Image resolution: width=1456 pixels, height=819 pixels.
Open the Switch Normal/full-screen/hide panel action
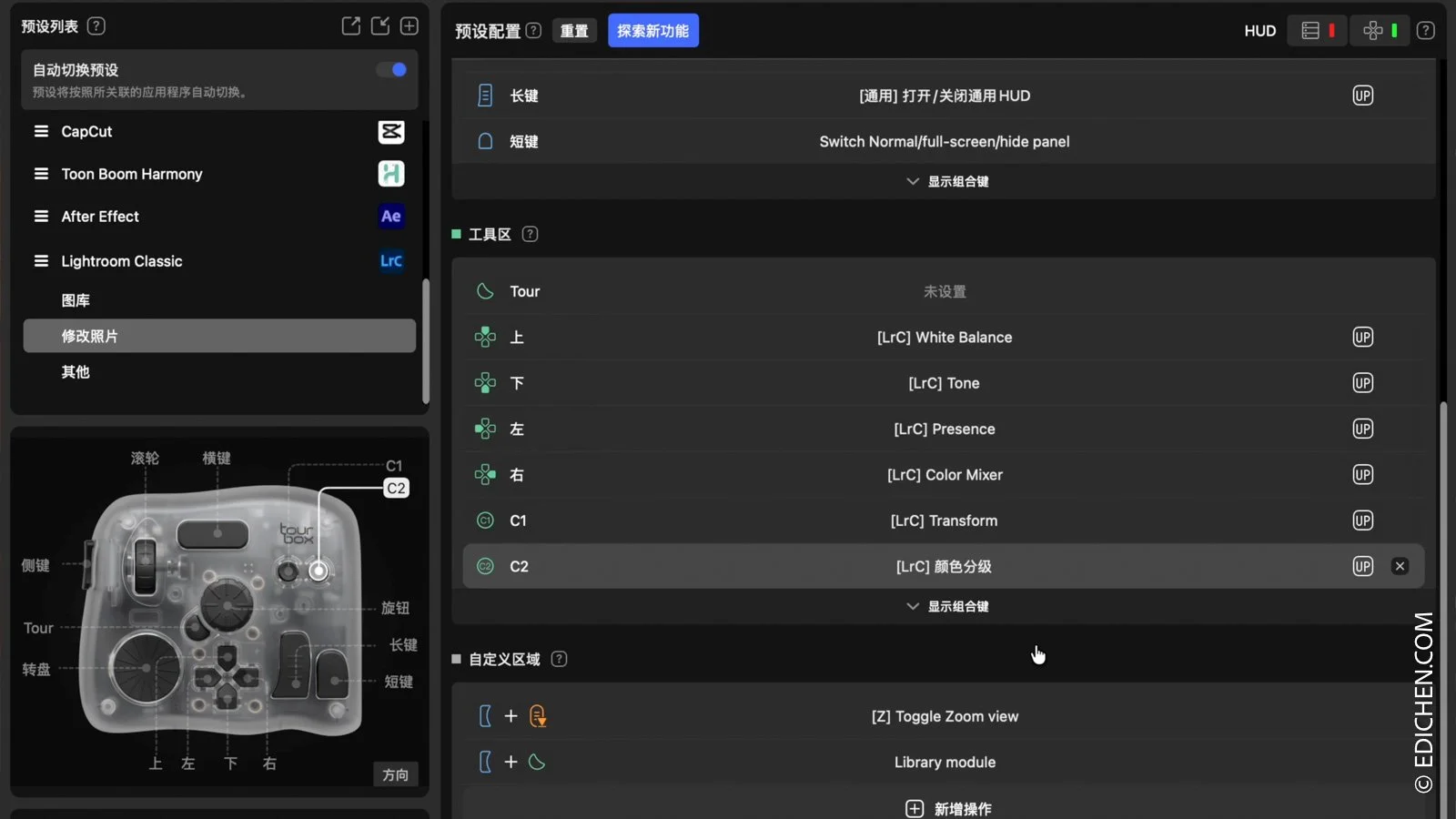pos(944,142)
